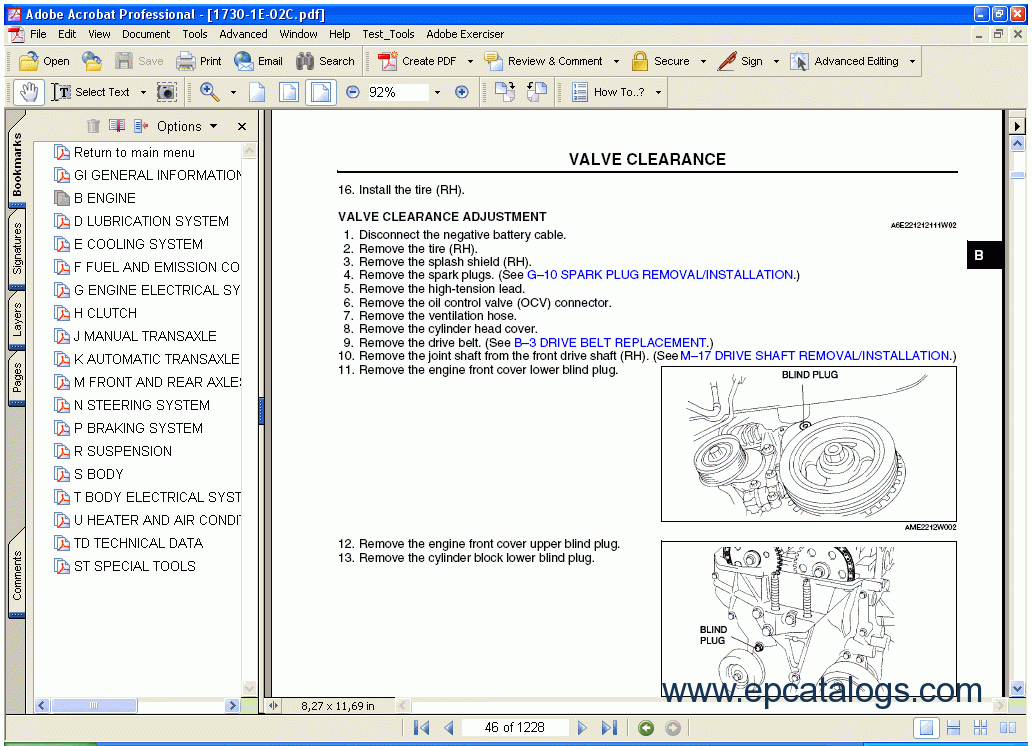Open the Advanced Editing dropdown arrow
Image resolution: width=1032 pixels, height=746 pixels.
pos(912,61)
